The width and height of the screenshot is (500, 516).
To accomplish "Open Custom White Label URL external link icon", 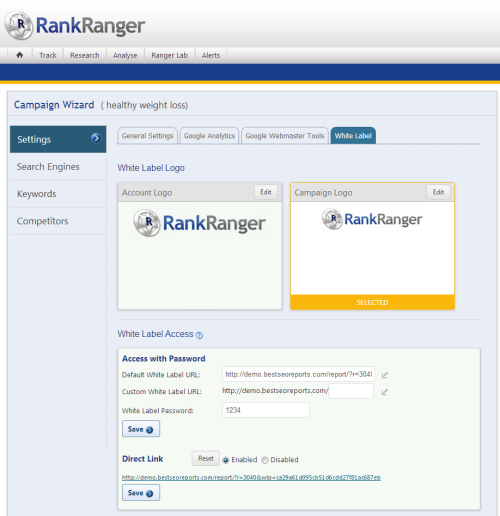I will pyautogui.click(x=384, y=392).
